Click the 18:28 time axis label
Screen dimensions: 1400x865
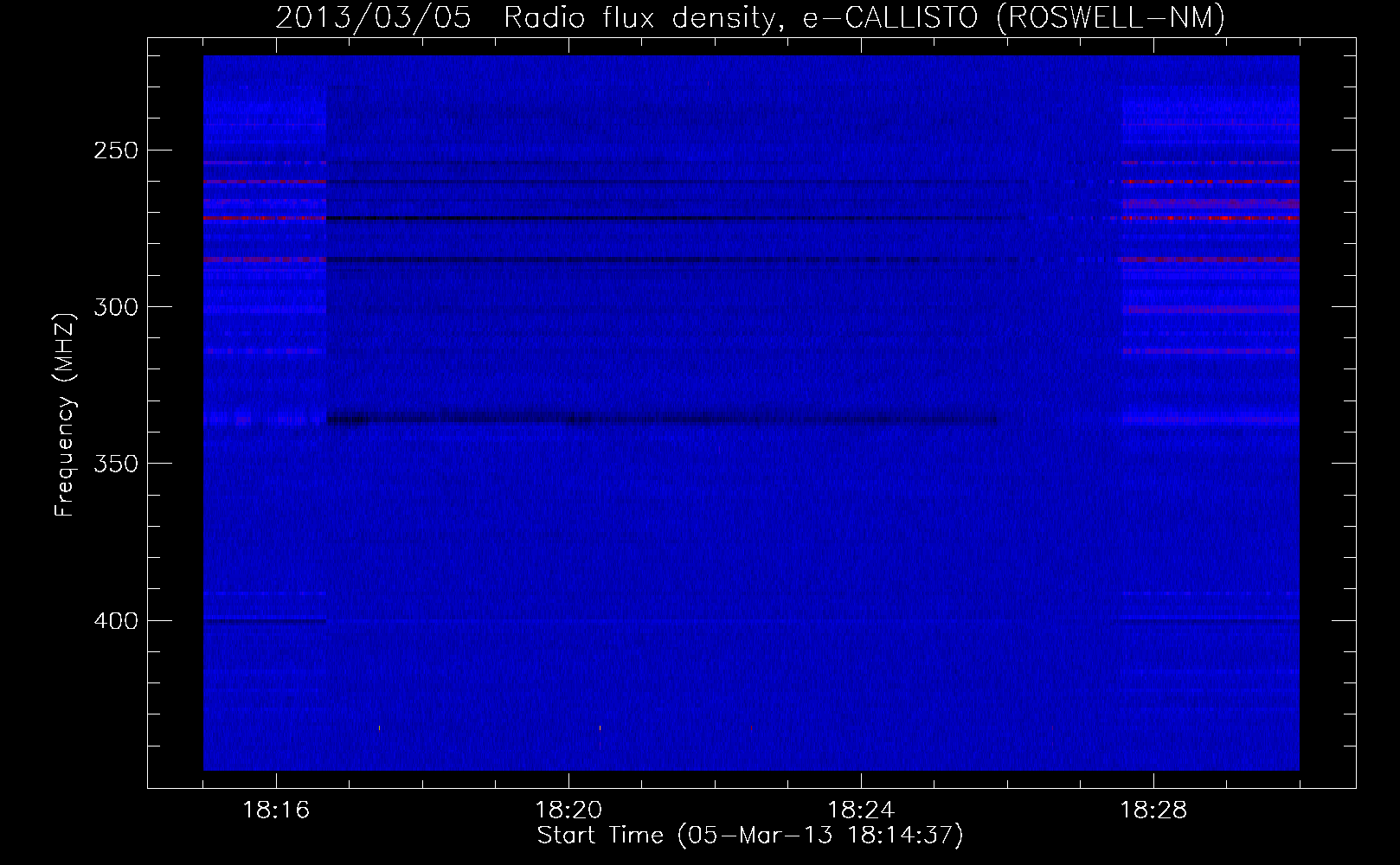pyautogui.click(x=1153, y=811)
